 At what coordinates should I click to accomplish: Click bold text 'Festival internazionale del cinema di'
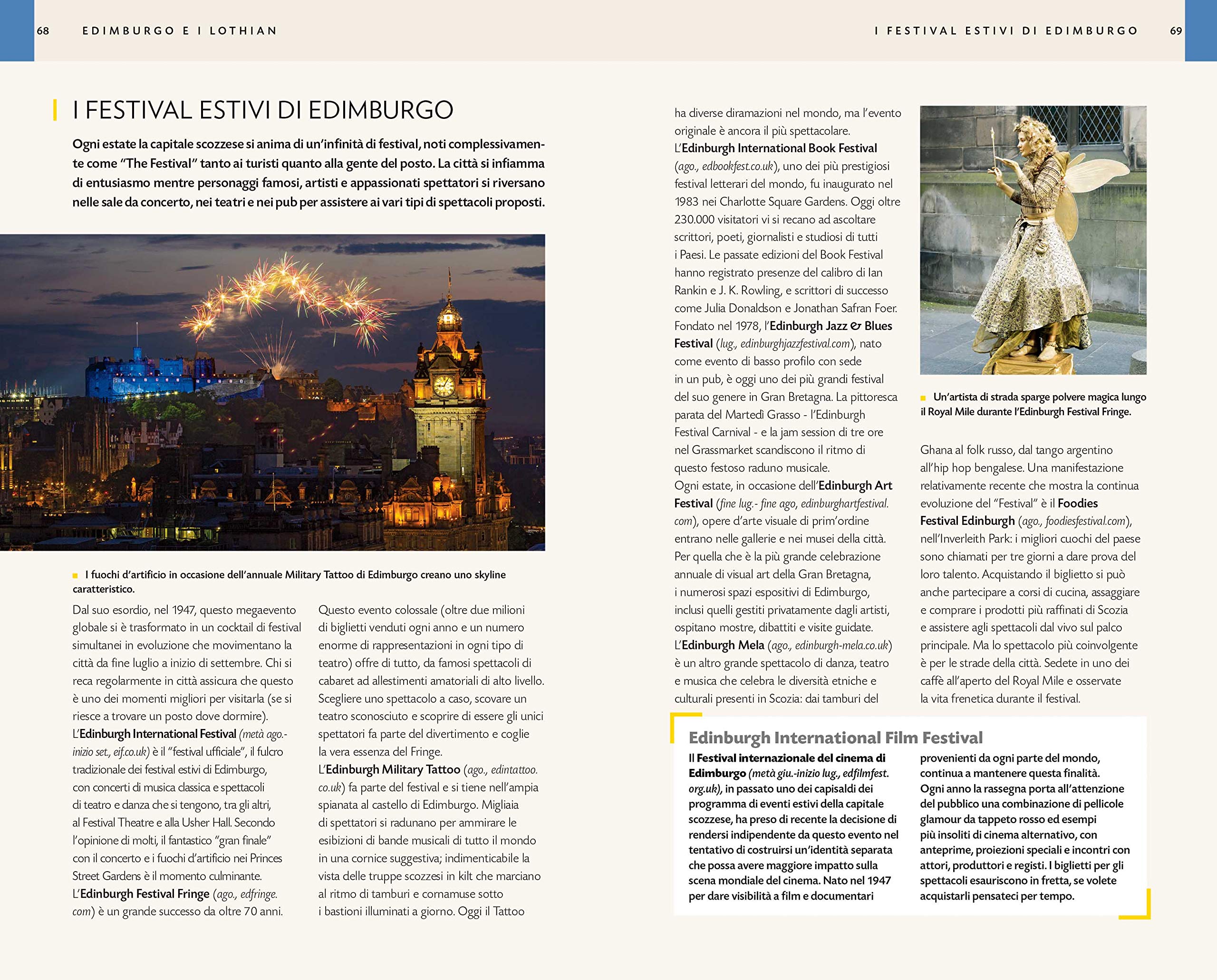pyautogui.click(x=791, y=758)
